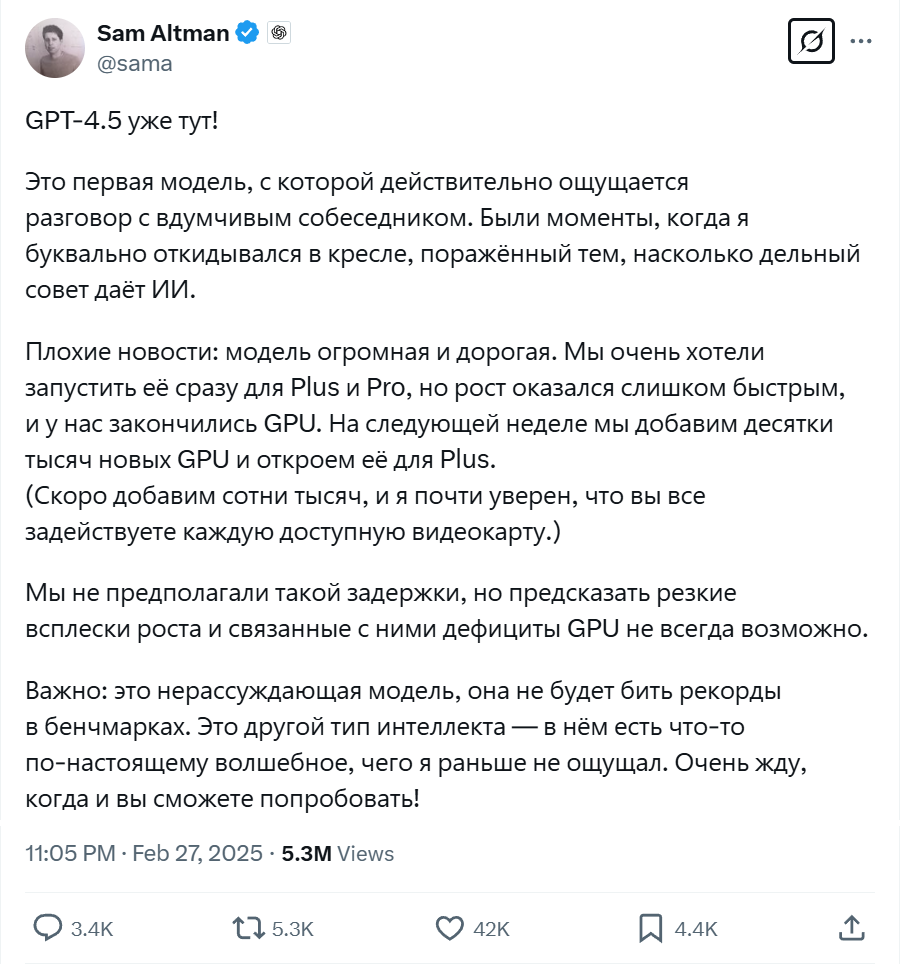Click the repost arrows icon

(x=245, y=928)
